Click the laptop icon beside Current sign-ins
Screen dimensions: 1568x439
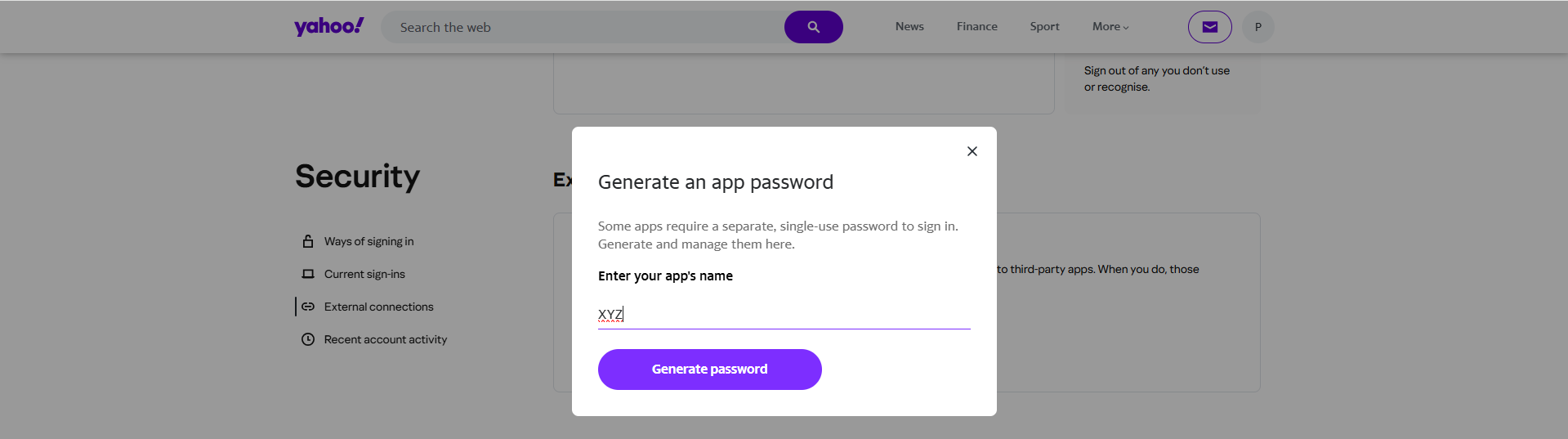pos(308,274)
